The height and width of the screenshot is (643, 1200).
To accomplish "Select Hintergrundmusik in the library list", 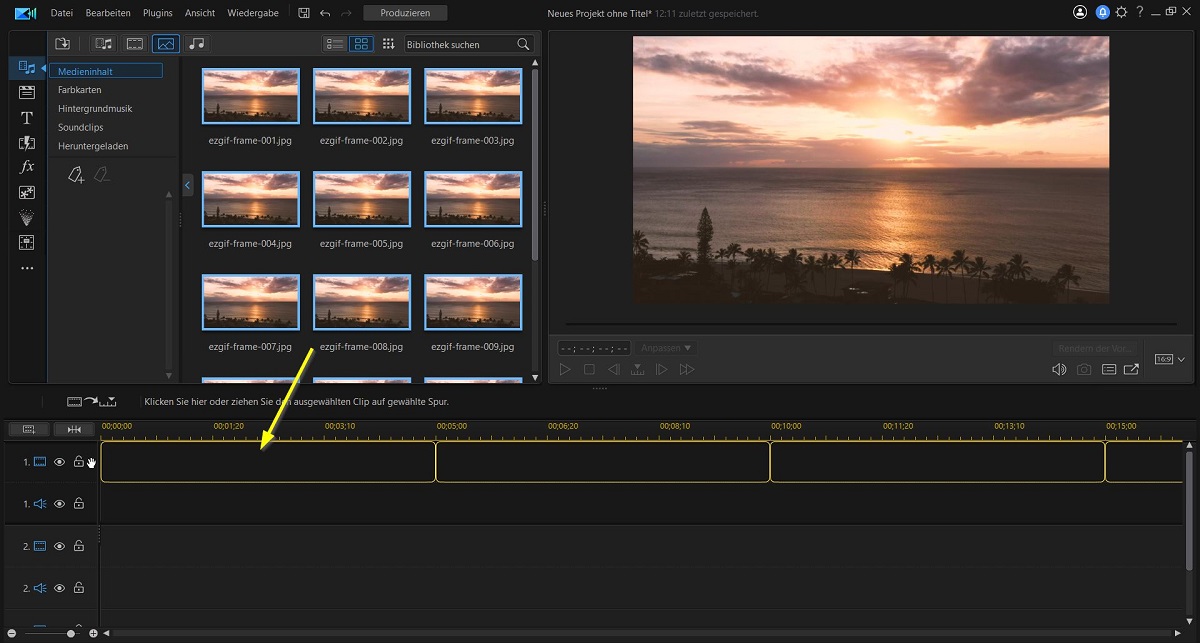I will click(x=95, y=108).
